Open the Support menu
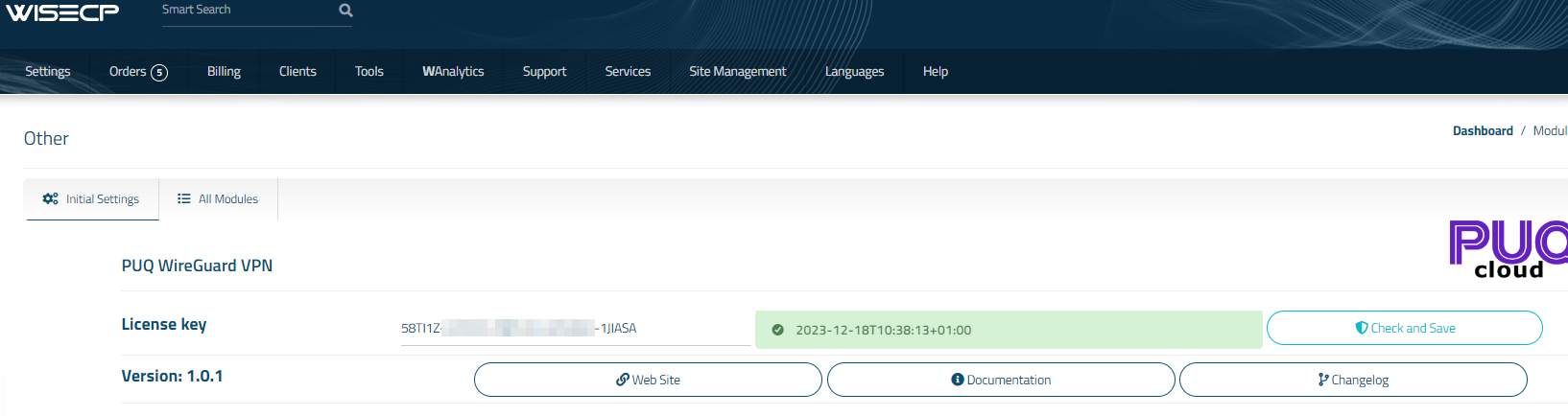The image size is (1568, 416). (544, 71)
